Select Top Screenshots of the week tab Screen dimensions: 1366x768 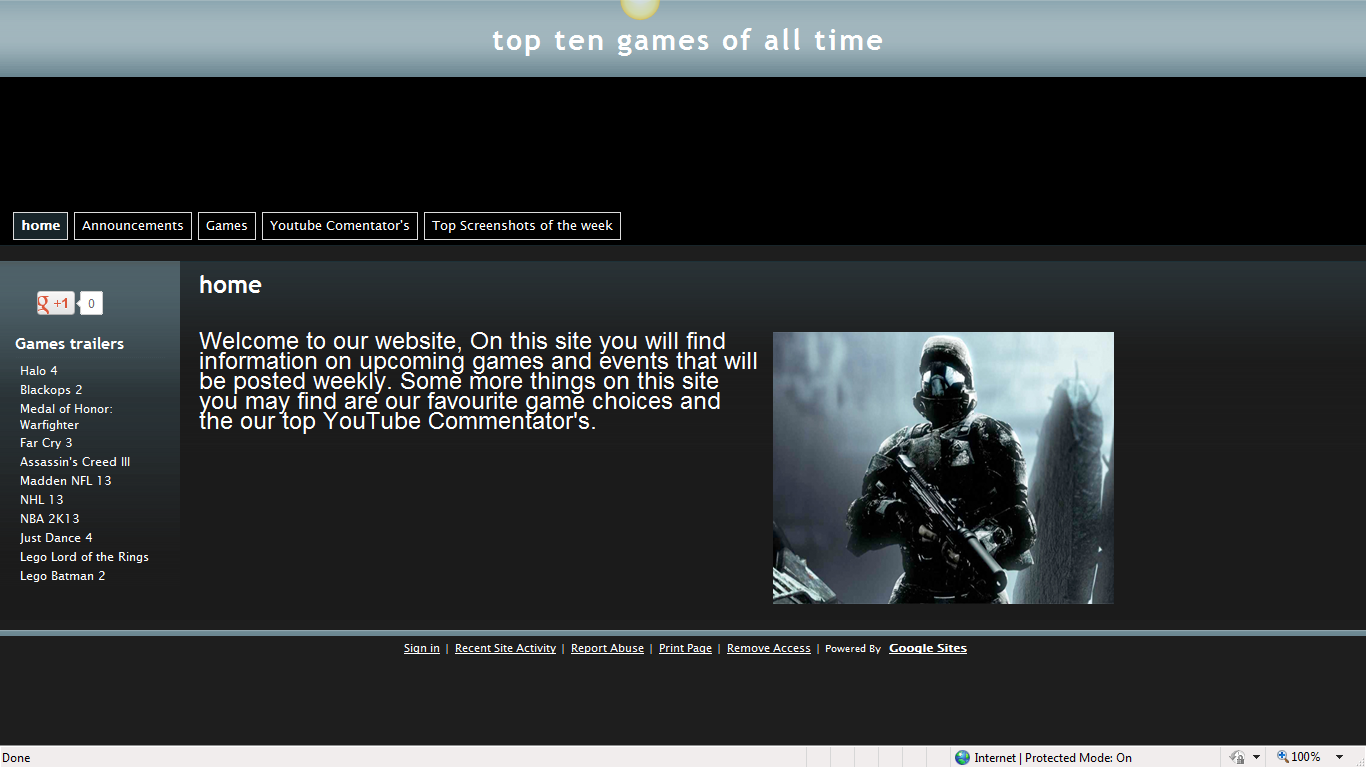[x=522, y=226]
